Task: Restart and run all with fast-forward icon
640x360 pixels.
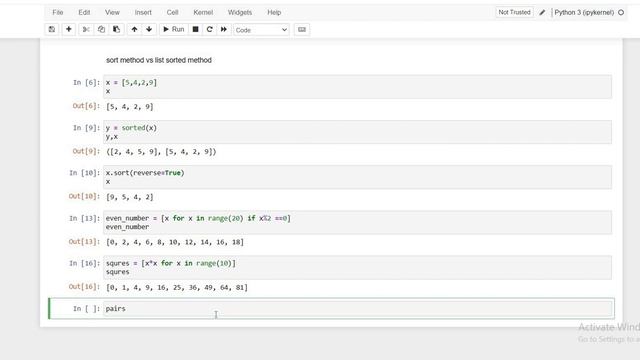Action: click(x=224, y=29)
